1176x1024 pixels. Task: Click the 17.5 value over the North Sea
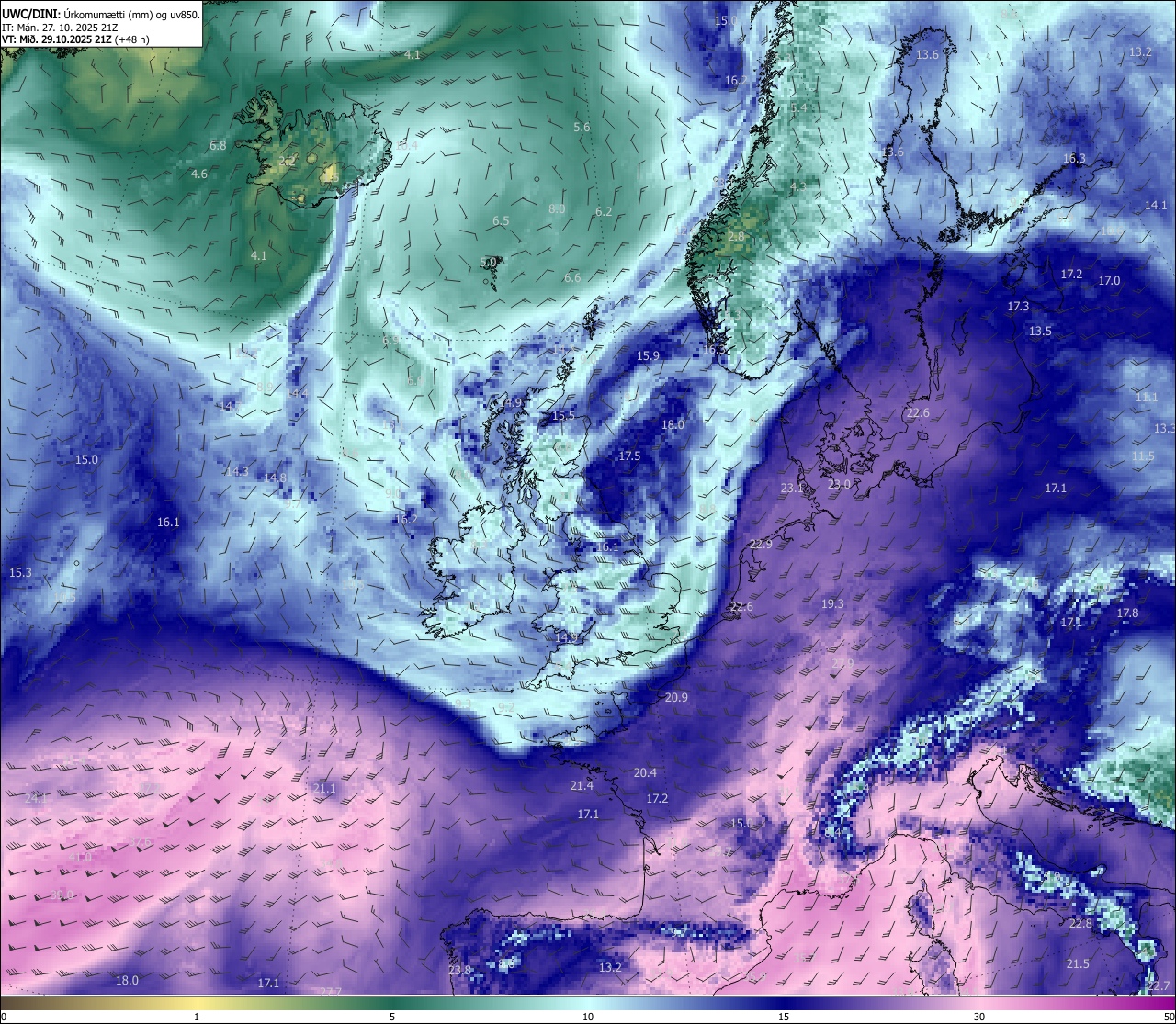point(629,456)
